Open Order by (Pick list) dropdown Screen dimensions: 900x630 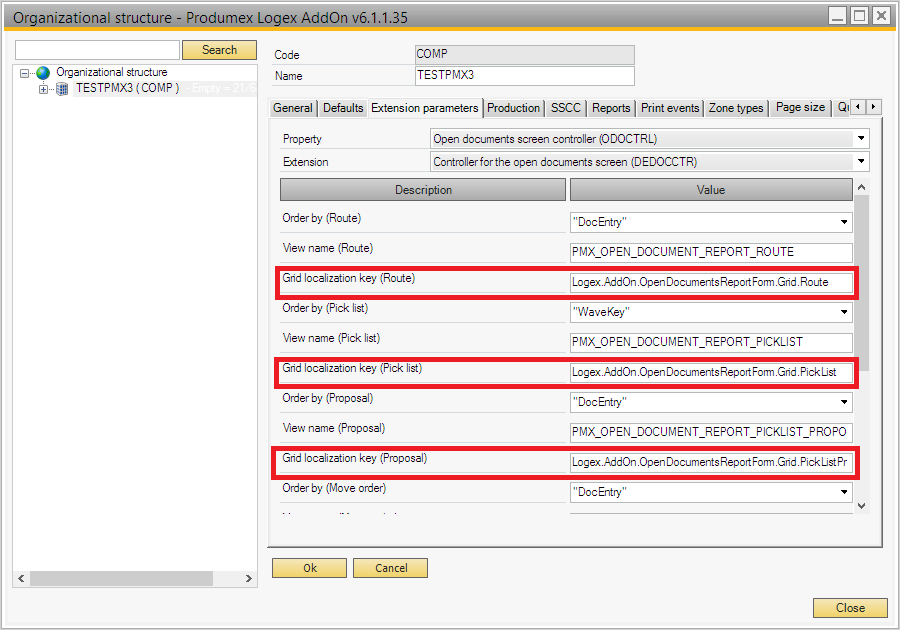pyautogui.click(x=844, y=313)
